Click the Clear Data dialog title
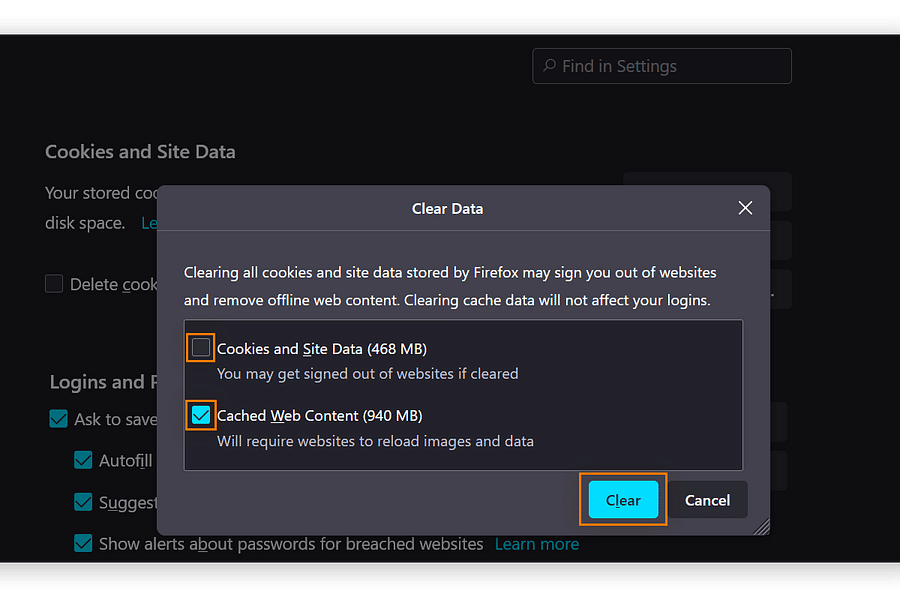The width and height of the screenshot is (900, 600). 447,208
